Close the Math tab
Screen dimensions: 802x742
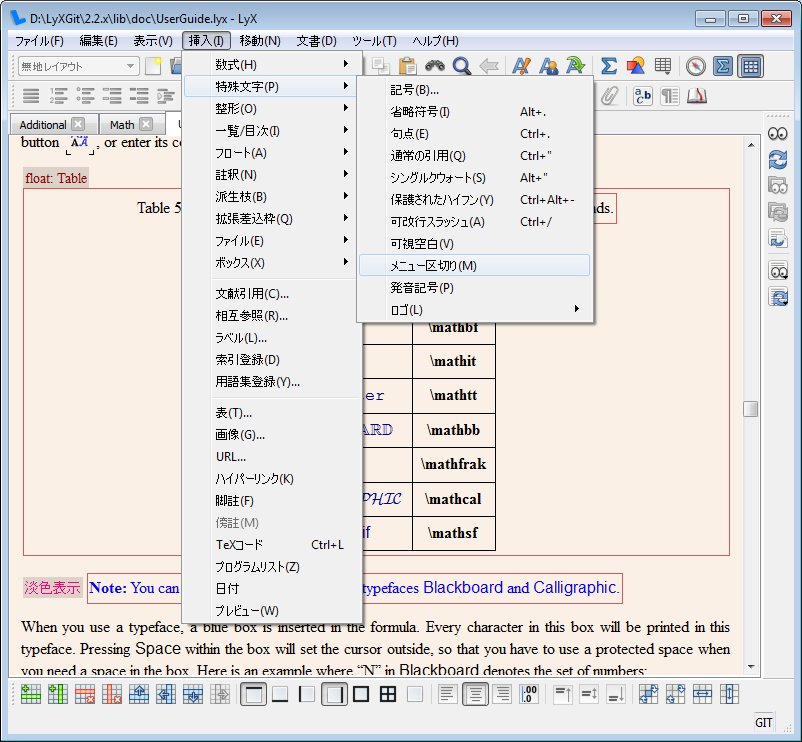(x=146, y=124)
